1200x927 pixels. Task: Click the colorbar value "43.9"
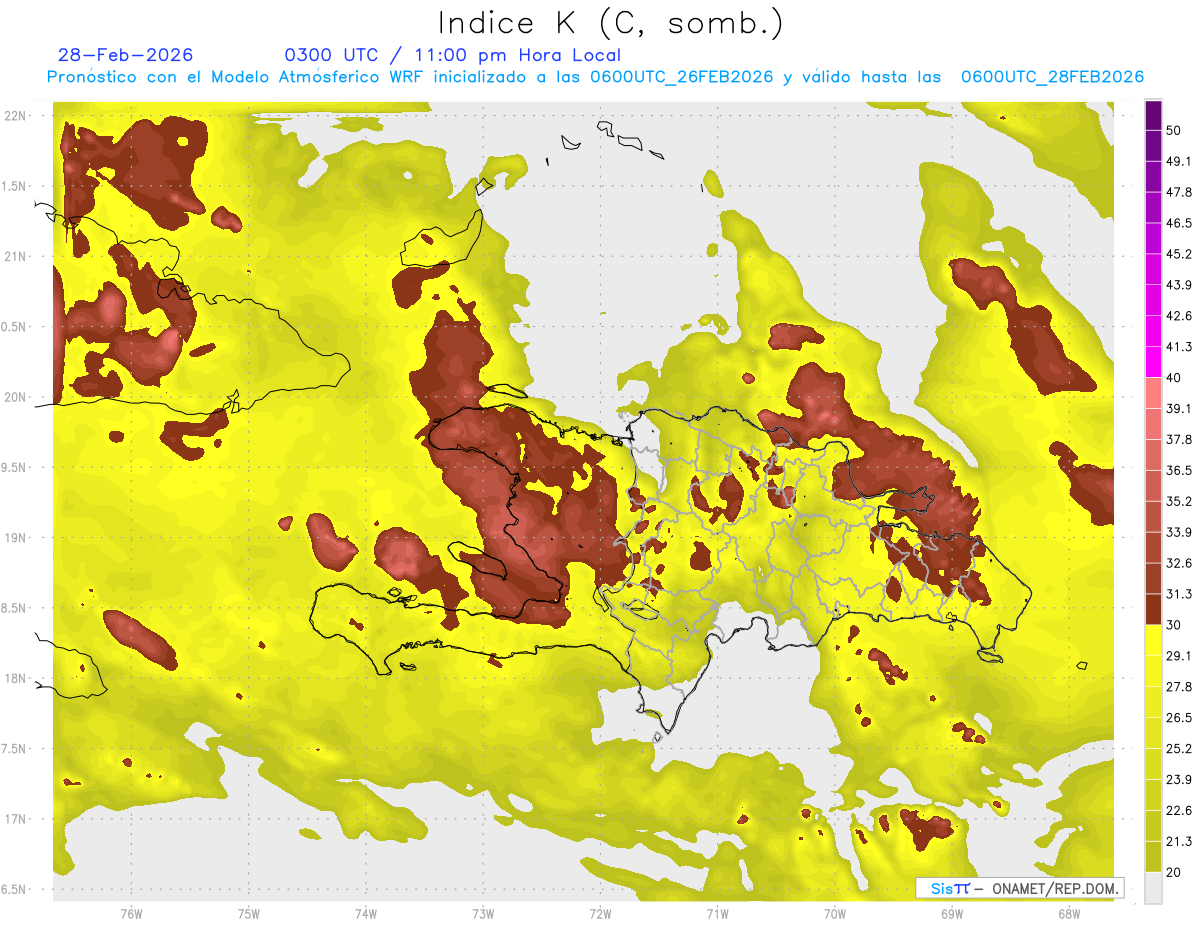(1180, 285)
